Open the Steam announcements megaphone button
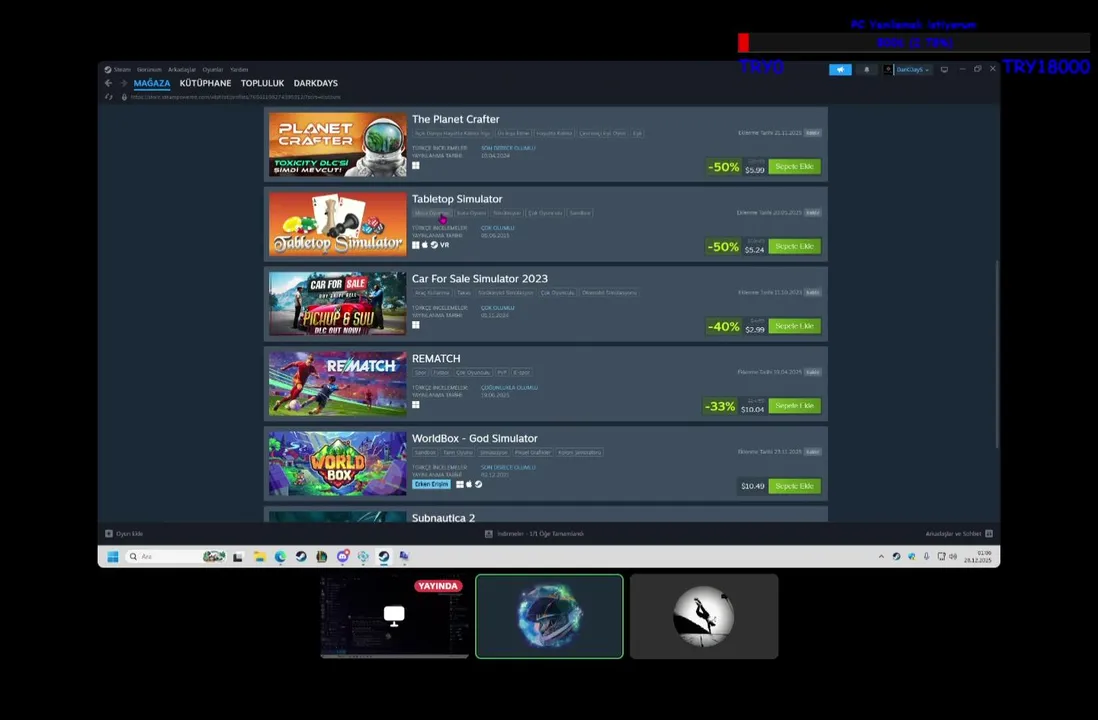 (x=840, y=69)
